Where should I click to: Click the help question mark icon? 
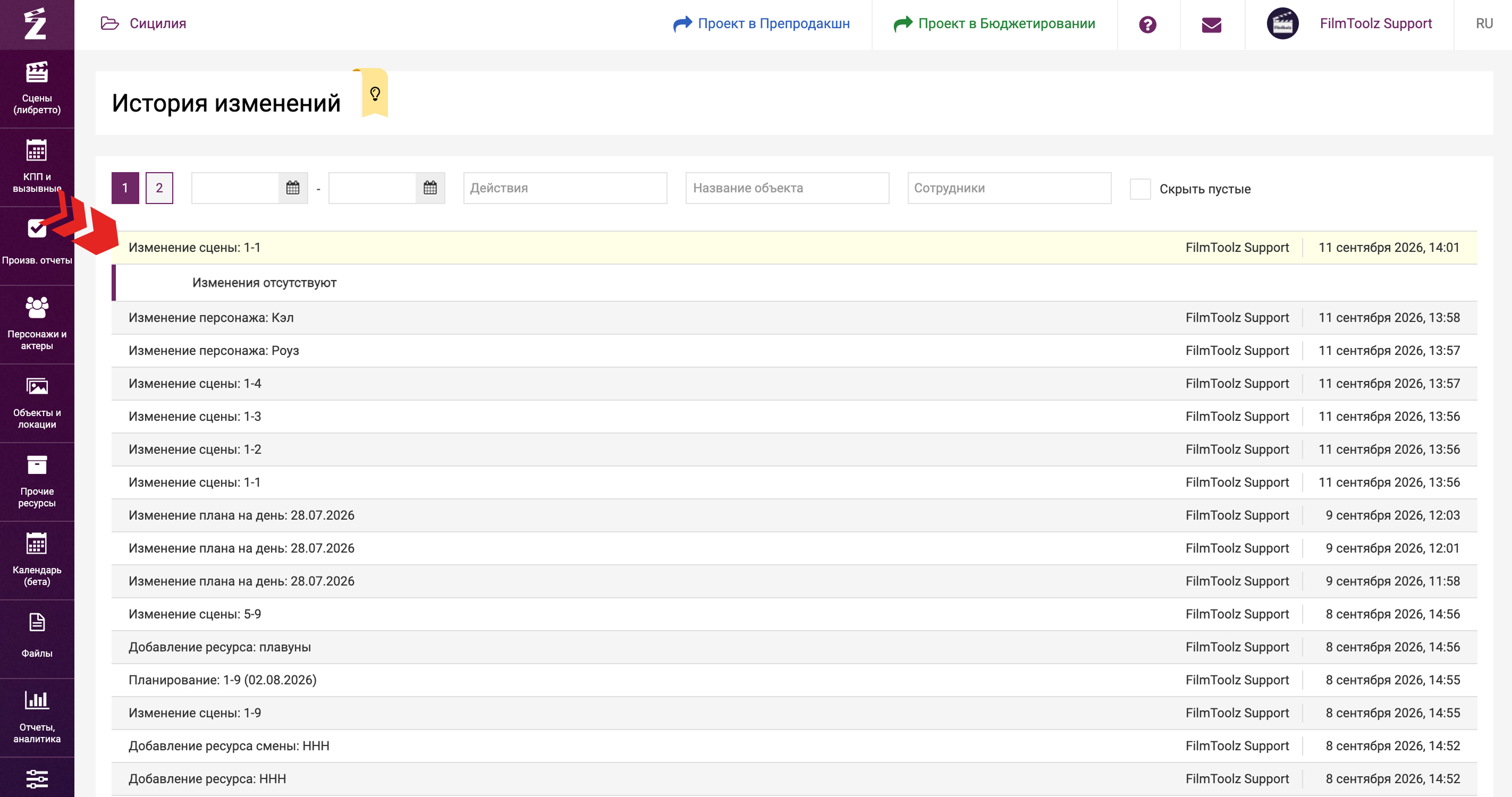[1147, 24]
